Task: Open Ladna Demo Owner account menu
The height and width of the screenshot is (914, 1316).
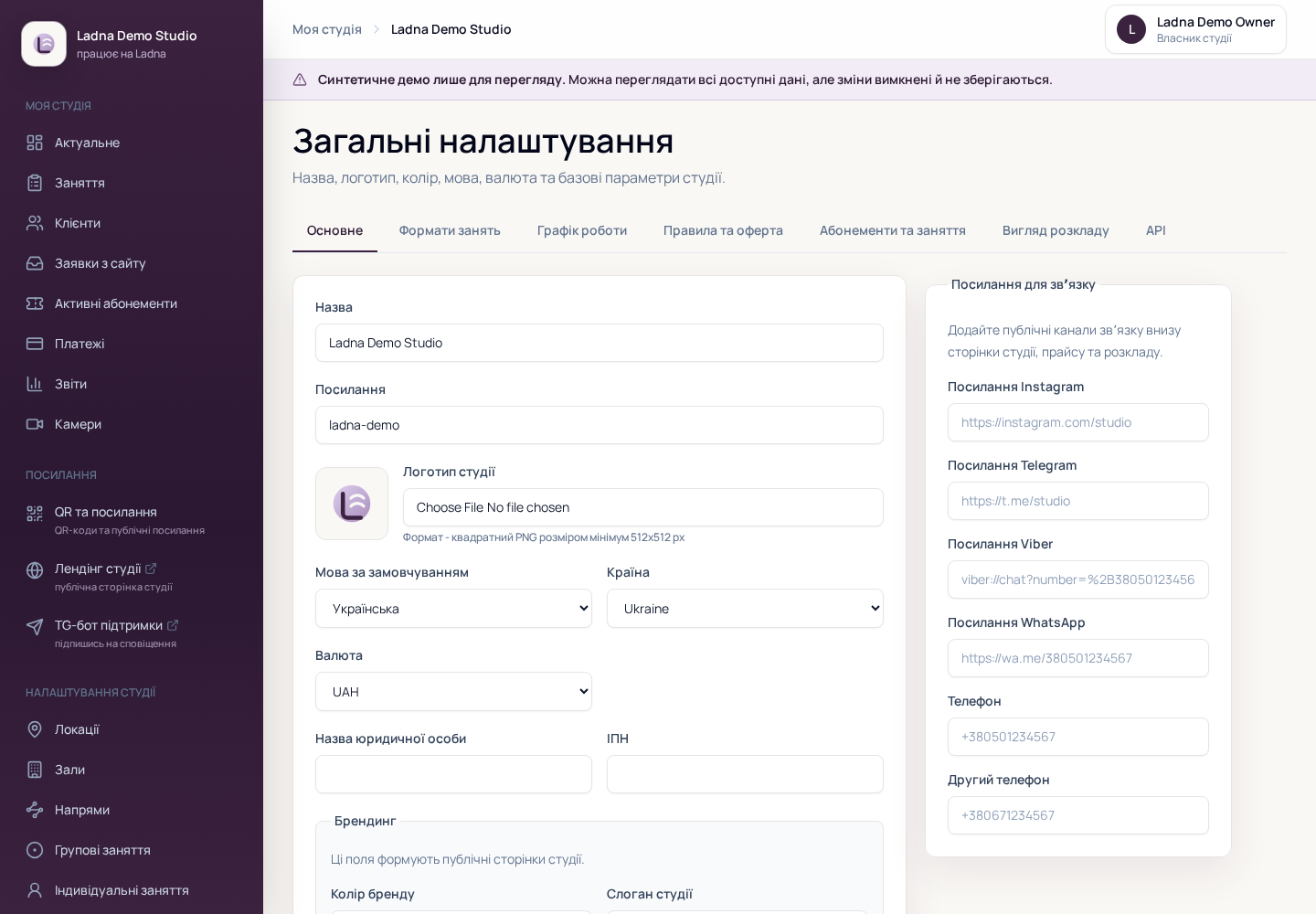Action: [x=1195, y=29]
